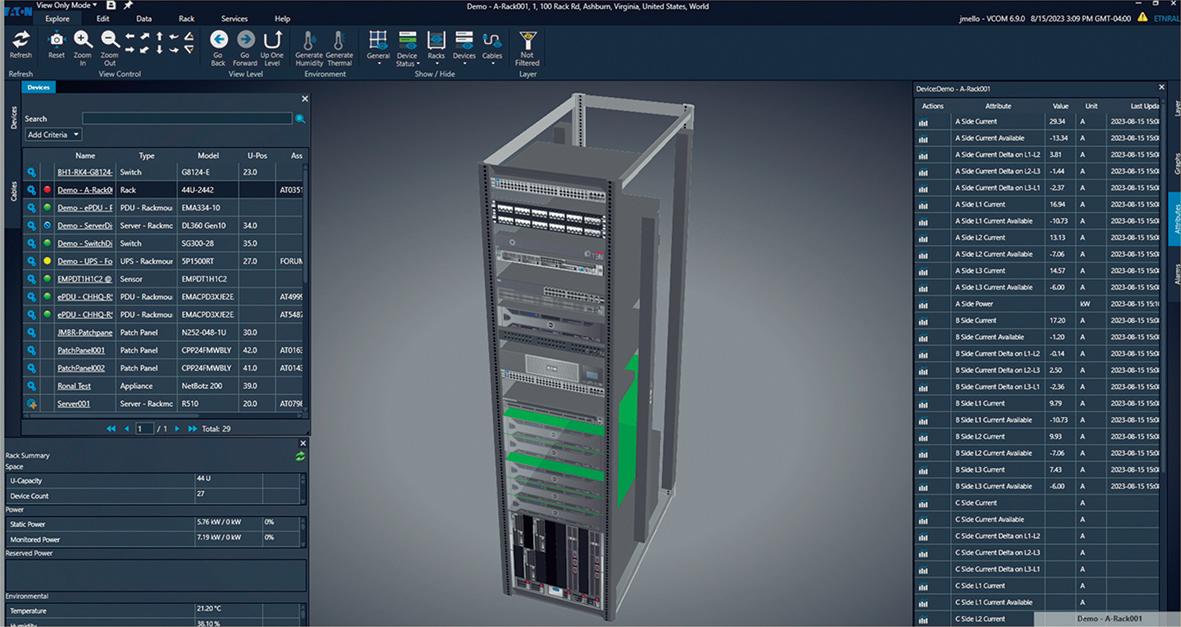Open the Help ribbon tab
The height and width of the screenshot is (627, 1181).
282,19
